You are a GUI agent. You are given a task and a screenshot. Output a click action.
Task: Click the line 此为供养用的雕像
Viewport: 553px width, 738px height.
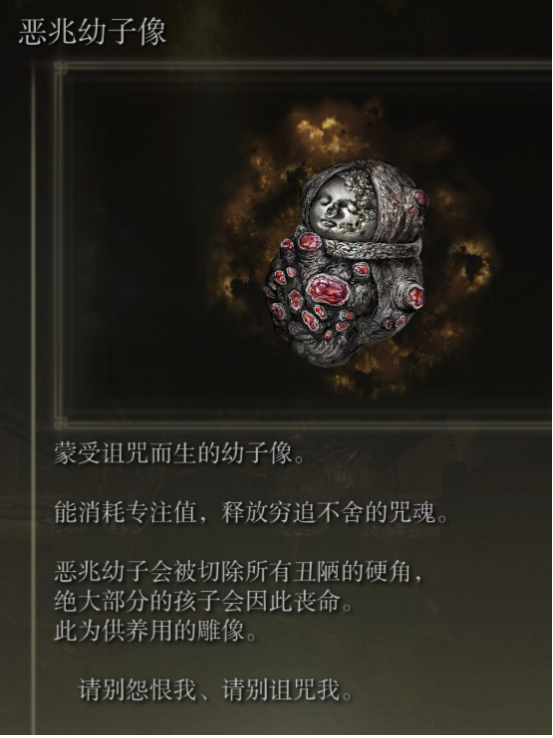[156, 631]
